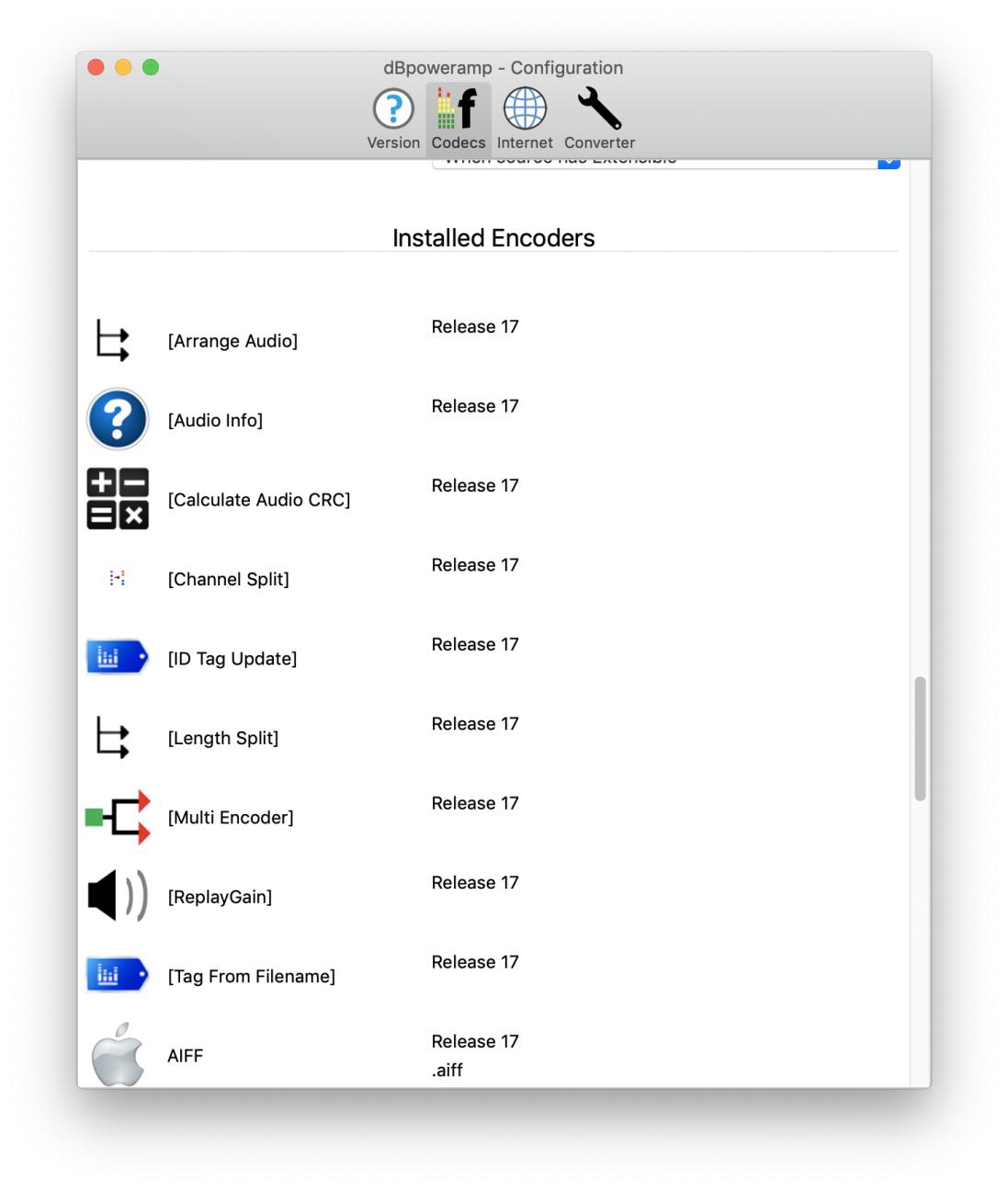Go to the Converter tab
The image size is (1008, 1190).
point(599,119)
